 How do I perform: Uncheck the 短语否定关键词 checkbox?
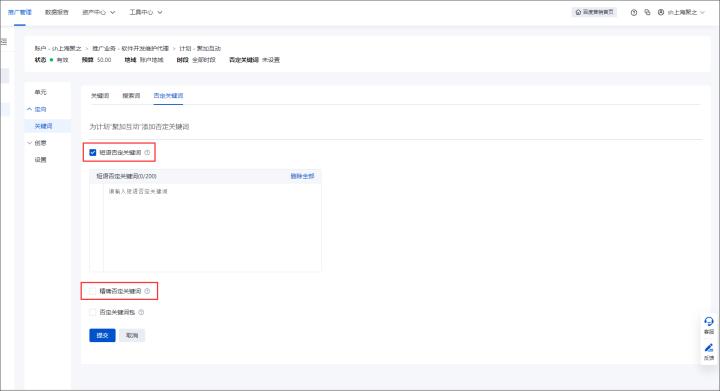pyautogui.click(x=93, y=152)
